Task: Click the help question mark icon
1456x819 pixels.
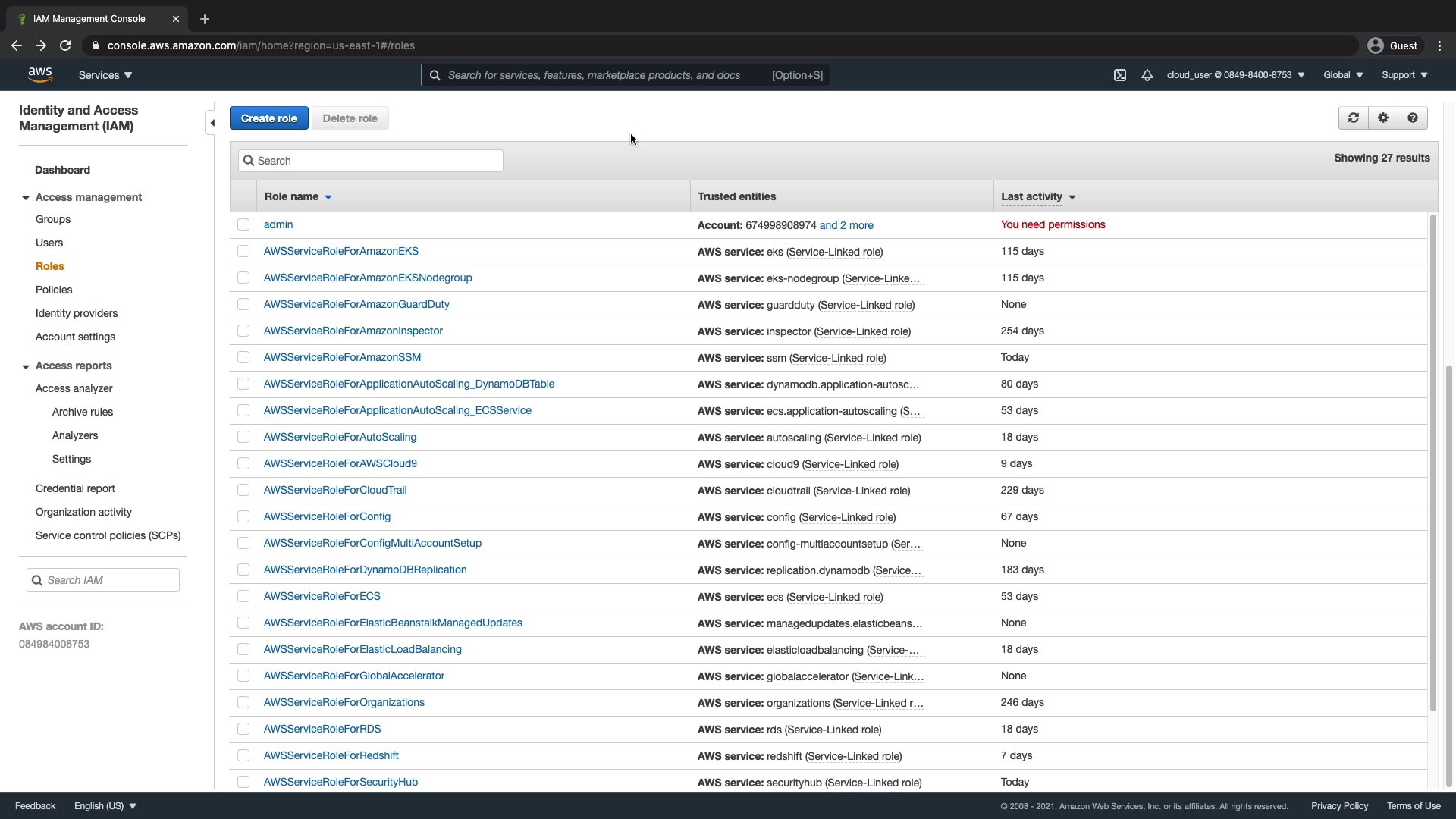Action: pos(1413,118)
